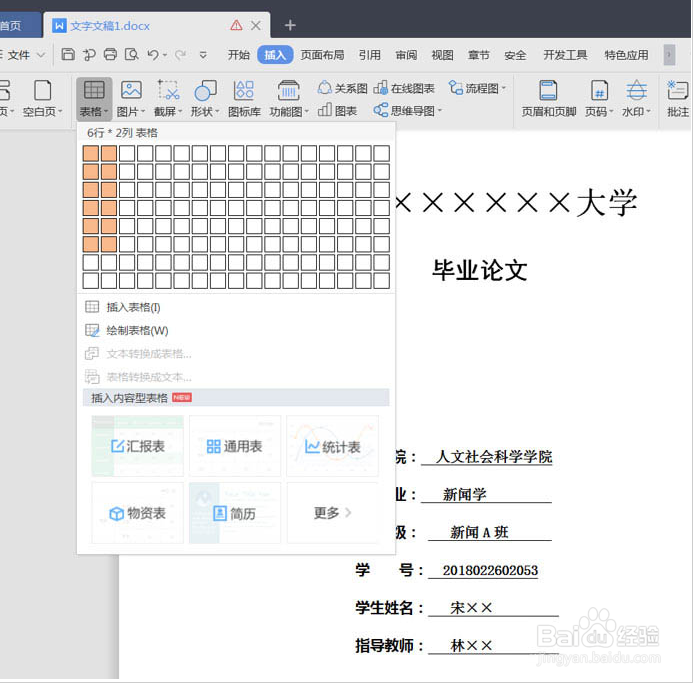Image resolution: width=700 pixels, height=683 pixels.
Task: Select the 简历 resume template thumbnail
Action: (x=235, y=513)
